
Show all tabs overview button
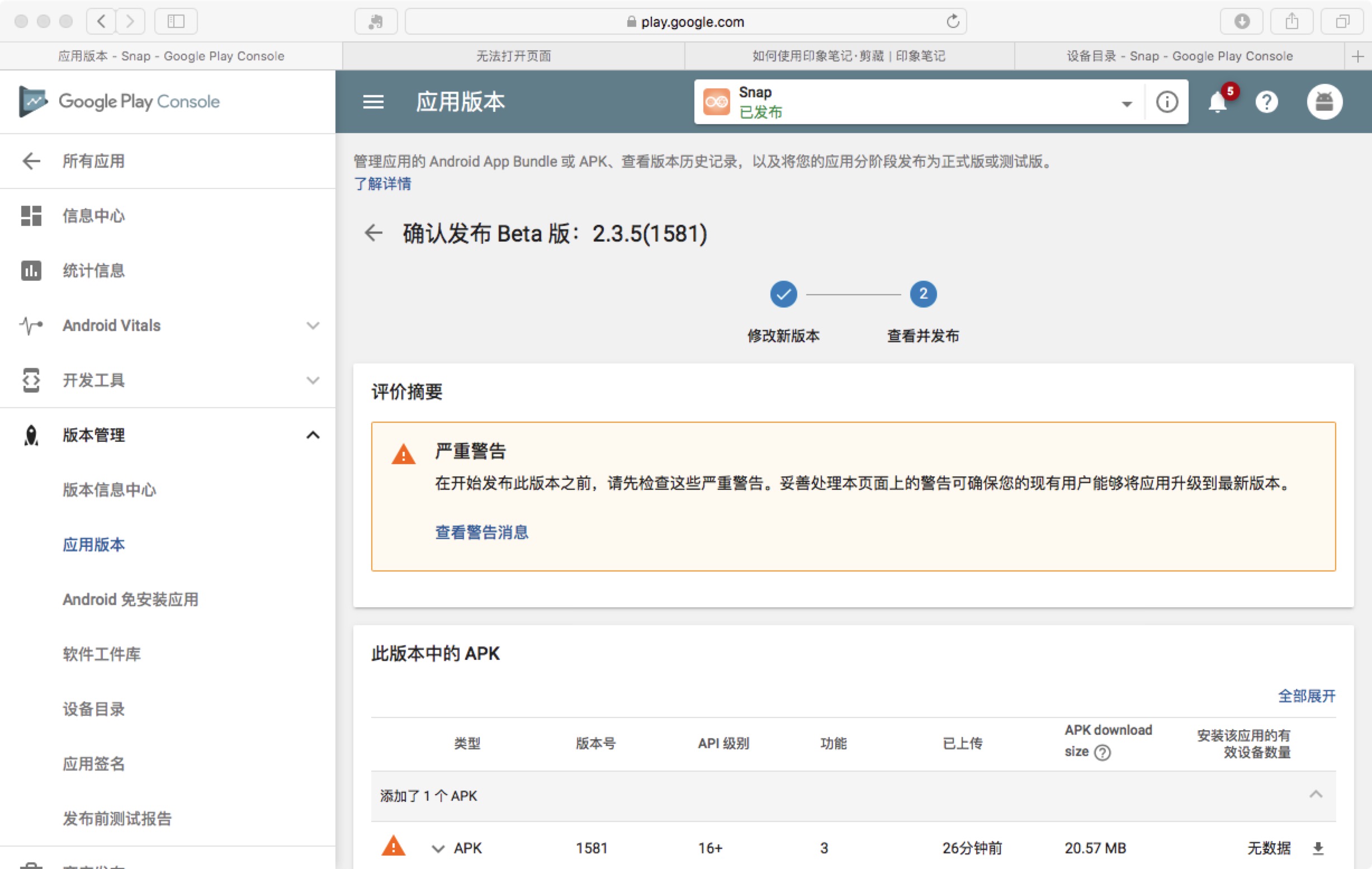tap(1343, 22)
